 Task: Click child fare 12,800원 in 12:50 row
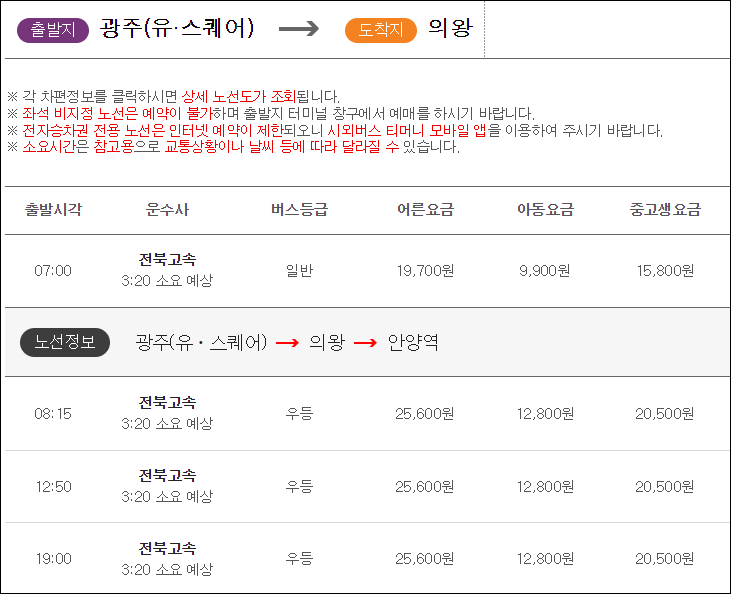click(x=545, y=487)
